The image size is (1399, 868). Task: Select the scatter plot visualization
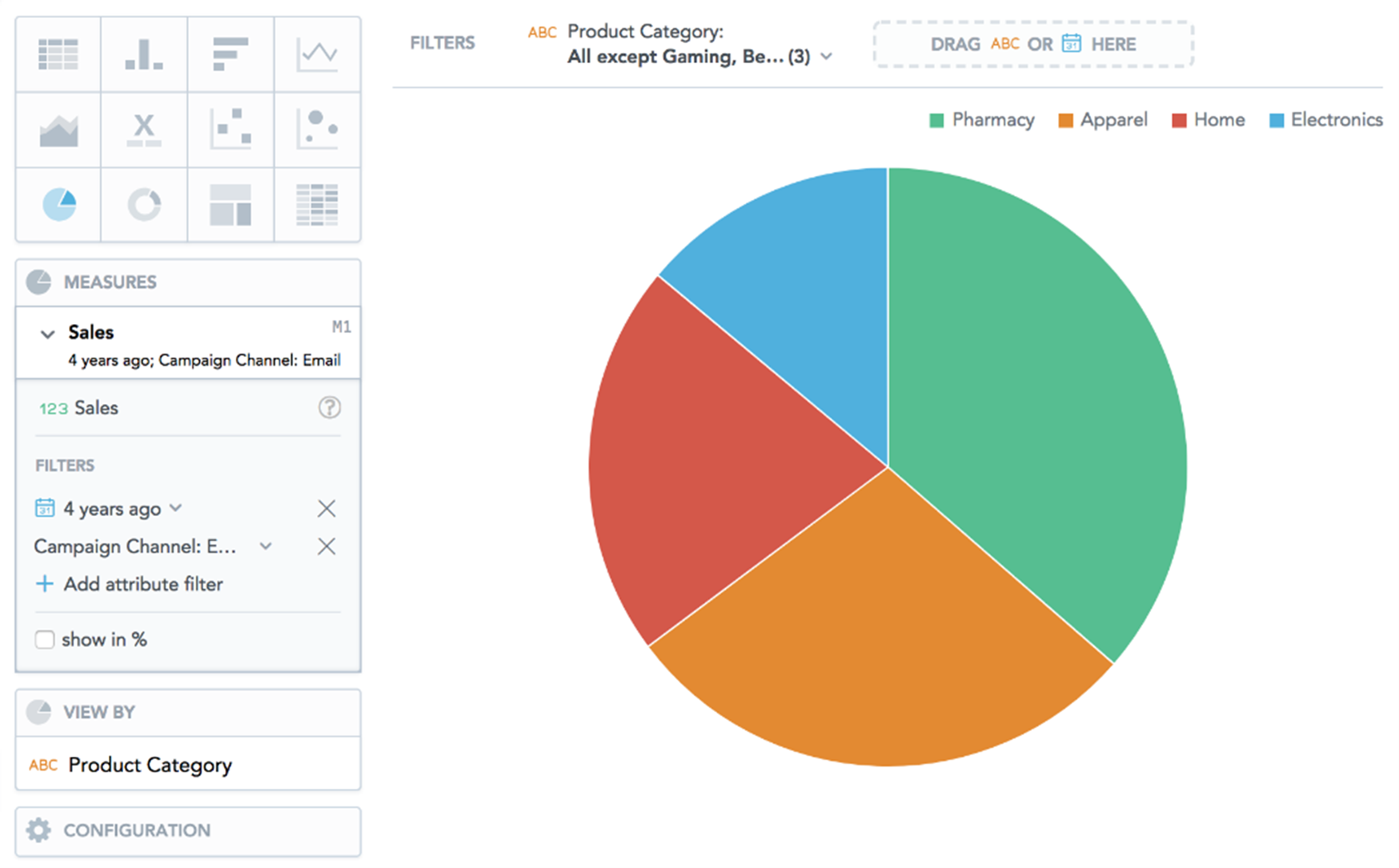click(230, 130)
